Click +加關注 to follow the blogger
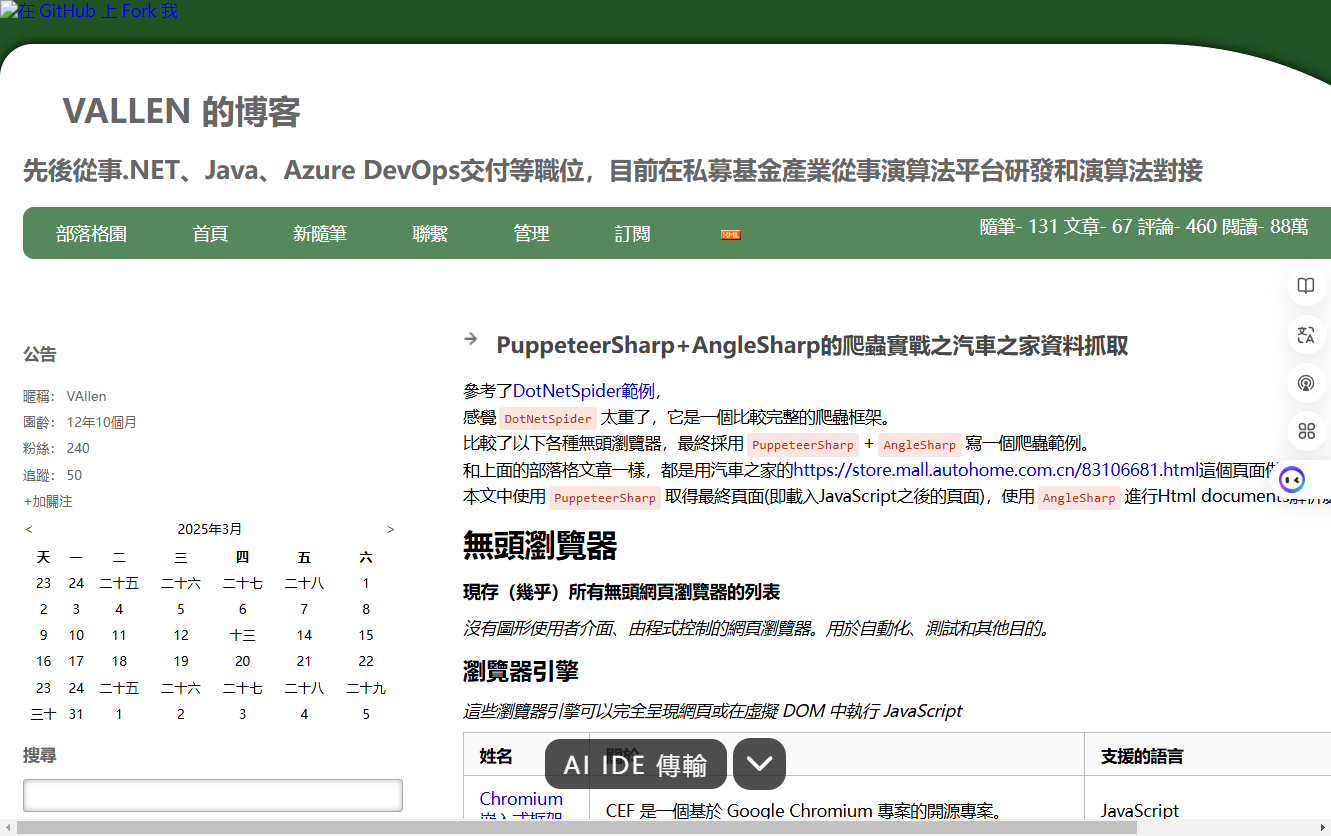The width and height of the screenshot is (1331, 836). click(x=48, y=501)
